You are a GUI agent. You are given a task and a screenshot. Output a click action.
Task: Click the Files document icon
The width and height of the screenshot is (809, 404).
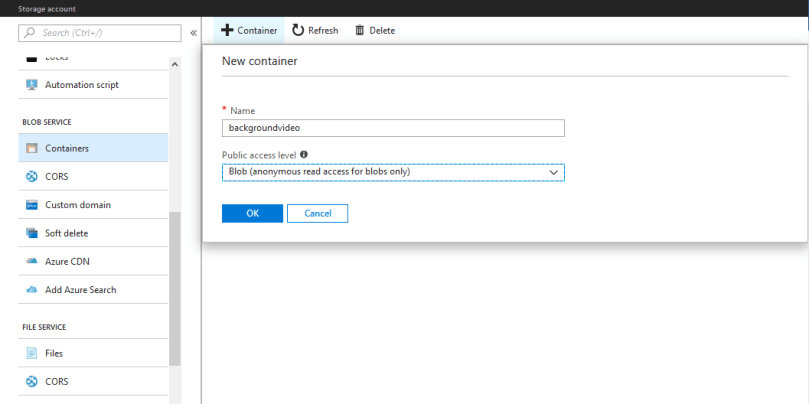coord(31,353)
